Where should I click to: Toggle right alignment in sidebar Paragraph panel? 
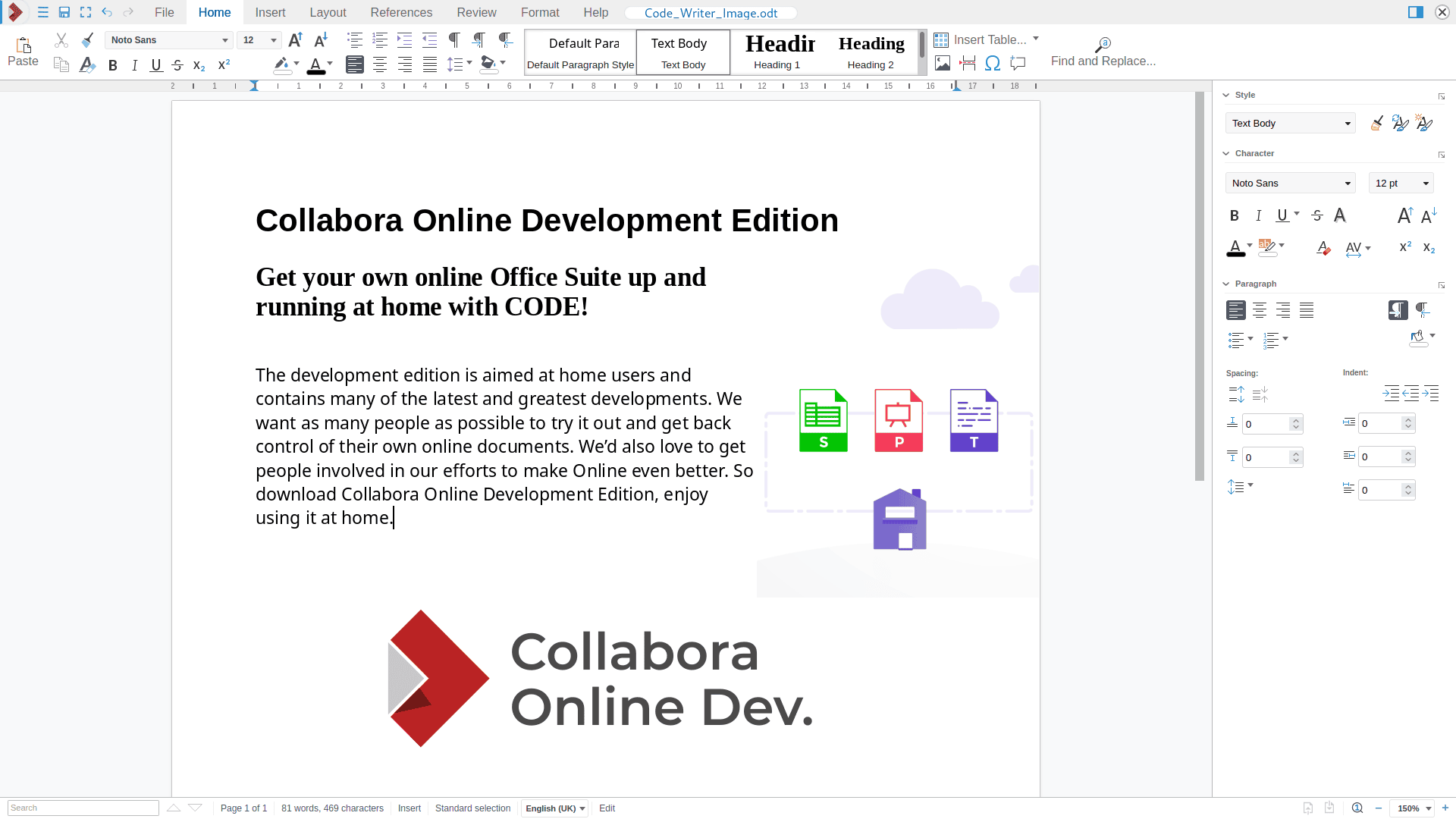point(1283,310)
